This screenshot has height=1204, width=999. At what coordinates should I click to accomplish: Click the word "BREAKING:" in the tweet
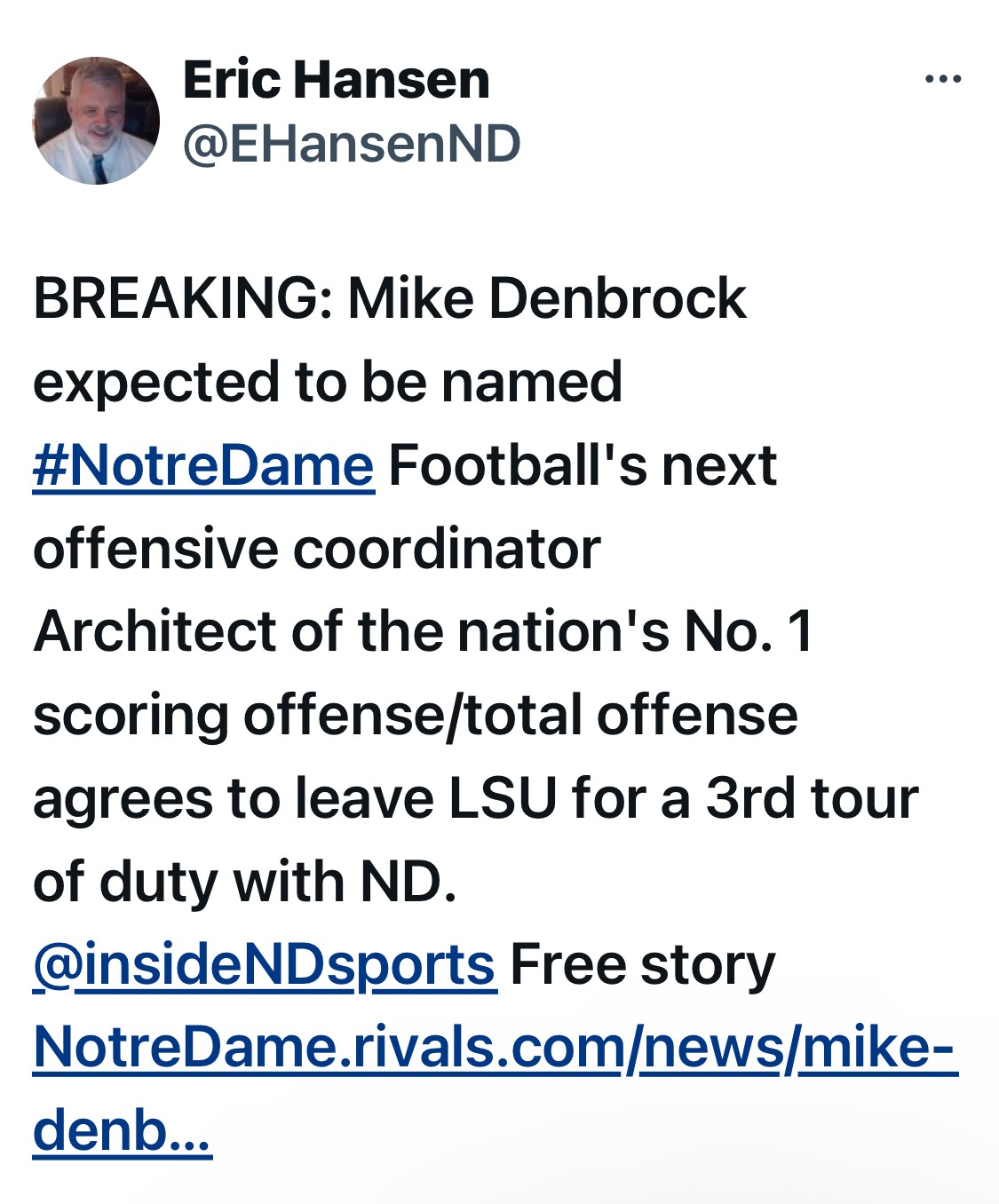(182, 298)
